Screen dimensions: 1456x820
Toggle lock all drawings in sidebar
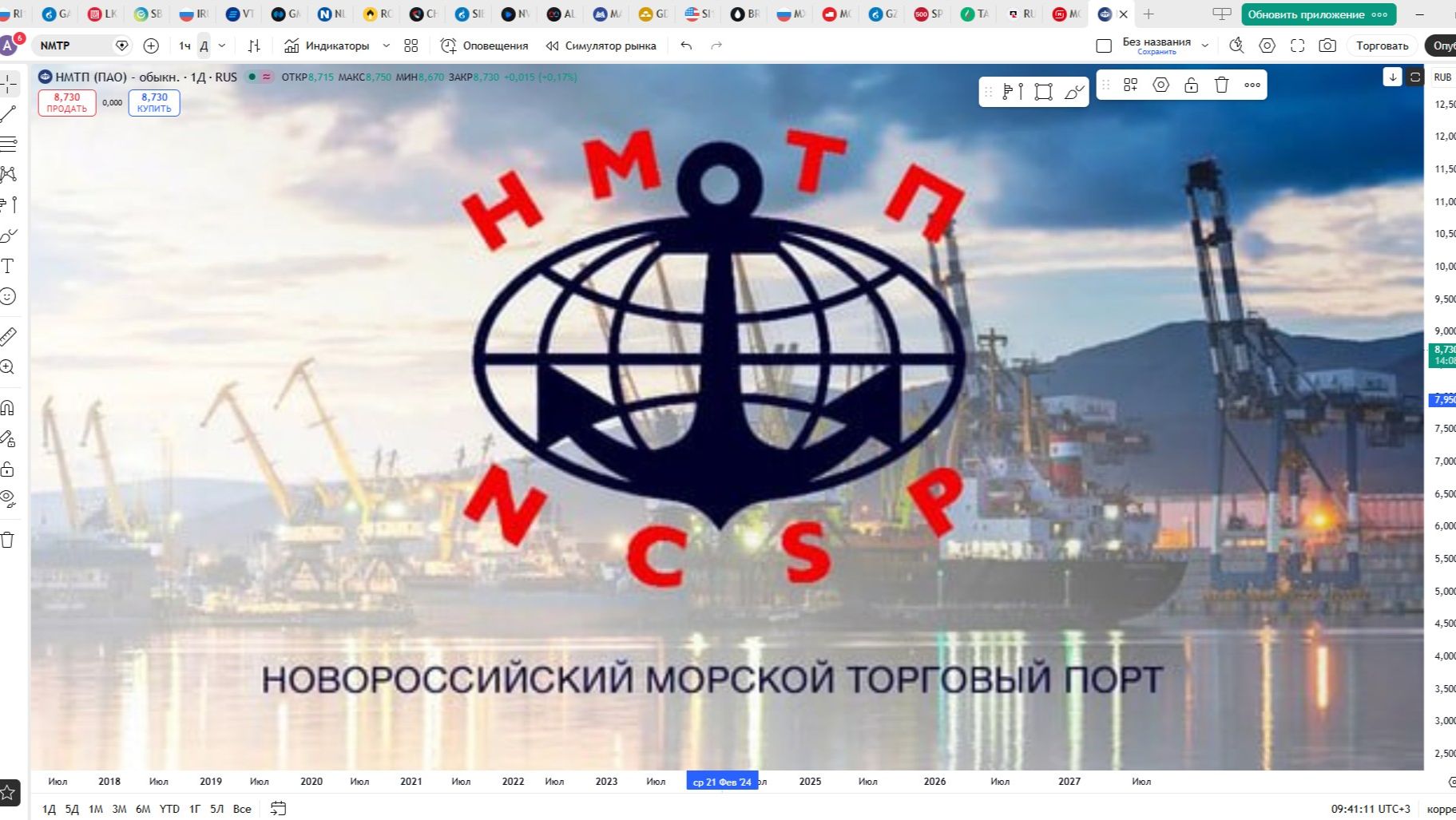[8, 469]
